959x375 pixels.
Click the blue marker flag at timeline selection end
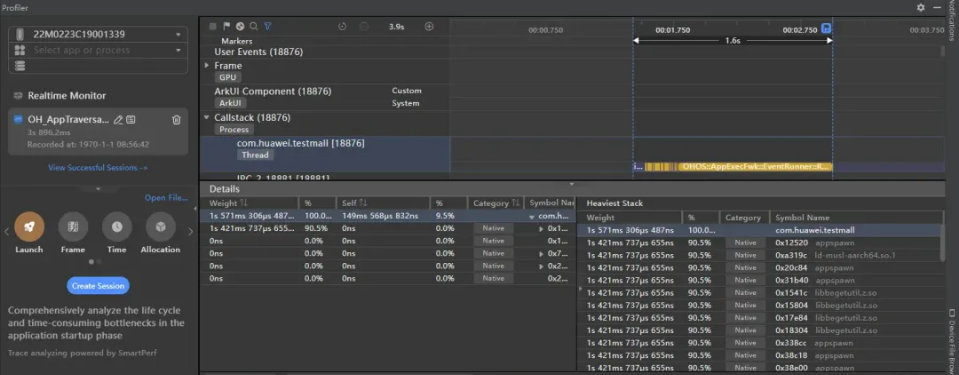[x=826, y=29]
